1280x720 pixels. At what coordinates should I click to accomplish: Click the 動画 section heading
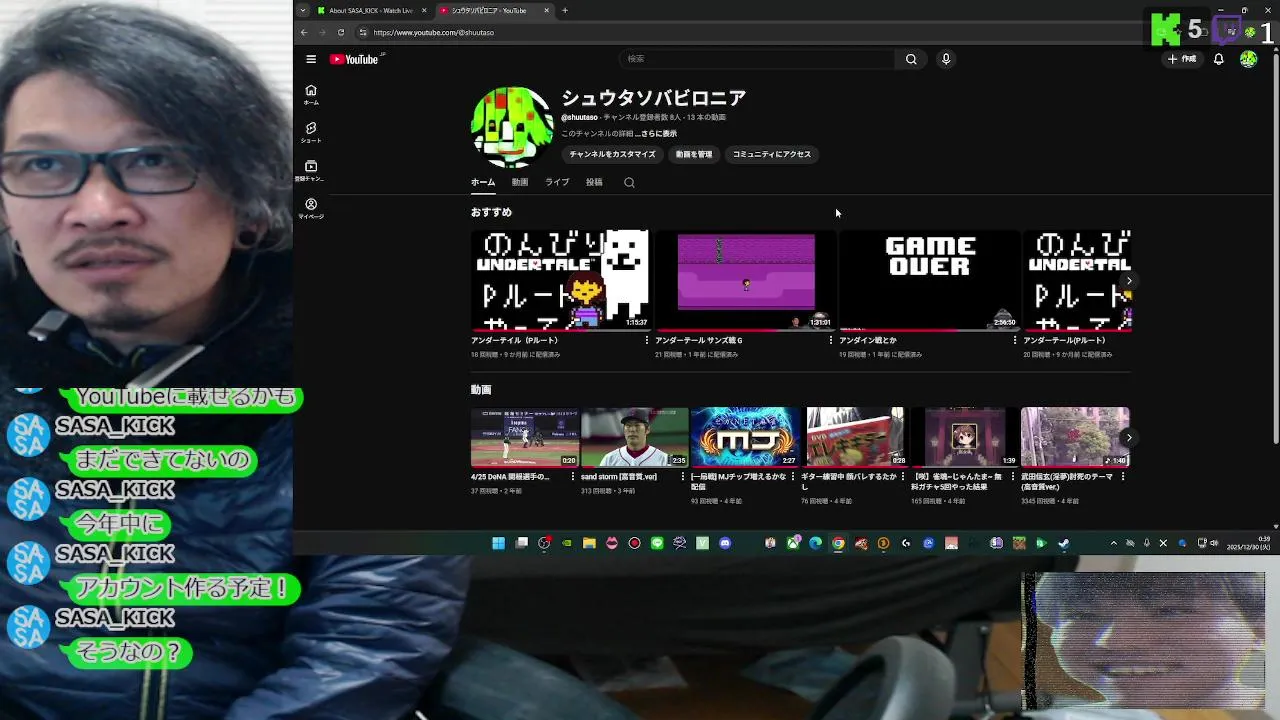[481, 390]
